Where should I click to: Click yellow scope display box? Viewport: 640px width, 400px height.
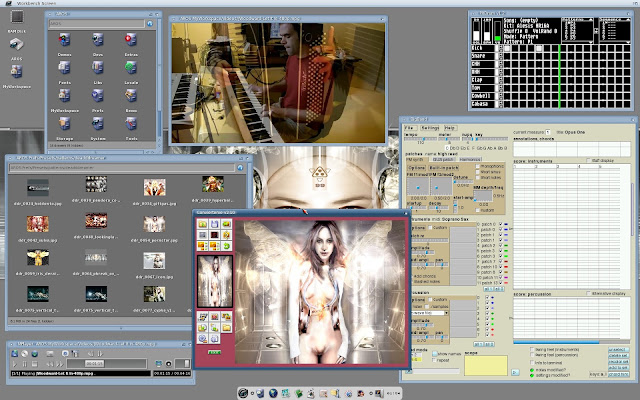[x=486, y=365]
